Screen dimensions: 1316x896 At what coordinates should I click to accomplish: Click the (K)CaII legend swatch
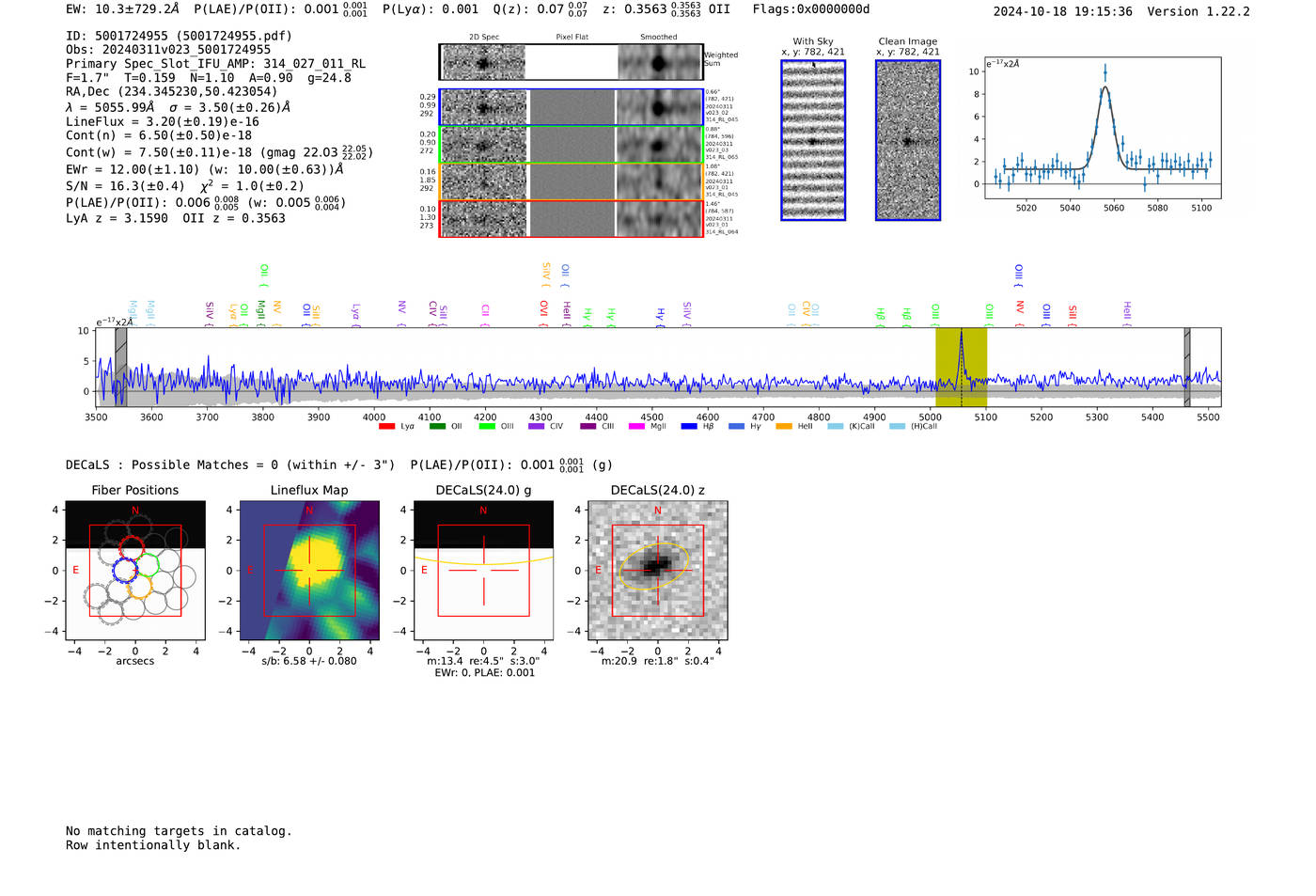pyautogui.click(x=835, y=427)
